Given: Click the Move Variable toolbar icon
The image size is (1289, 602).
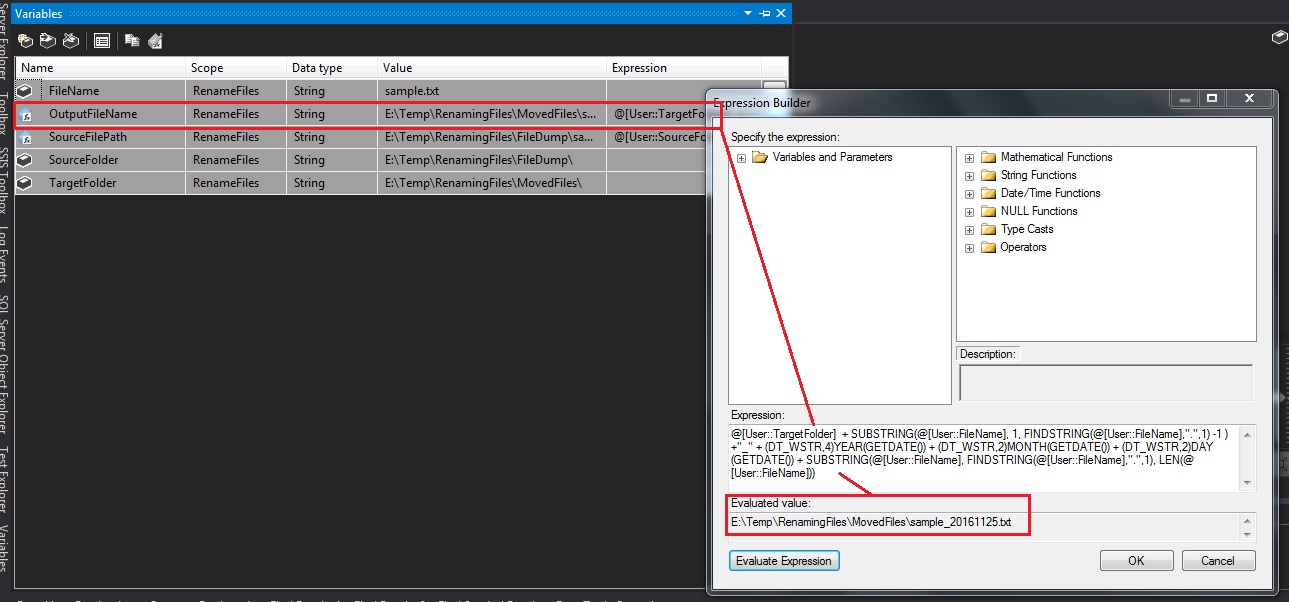Looking at the screenshot, I should 48,40.
